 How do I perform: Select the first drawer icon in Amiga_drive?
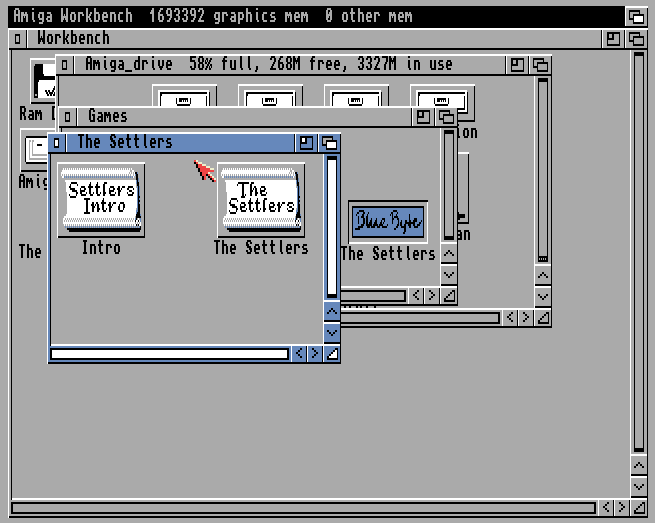click(184, 96)
